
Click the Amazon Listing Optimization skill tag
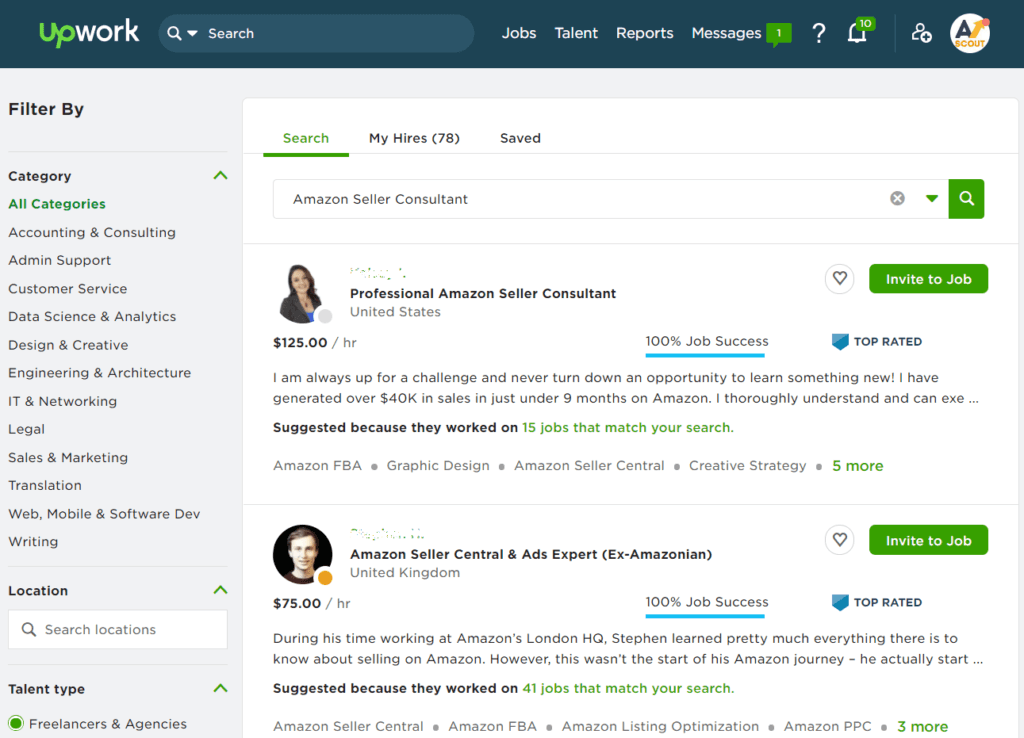pyautogui.click(x=660, y=726)
